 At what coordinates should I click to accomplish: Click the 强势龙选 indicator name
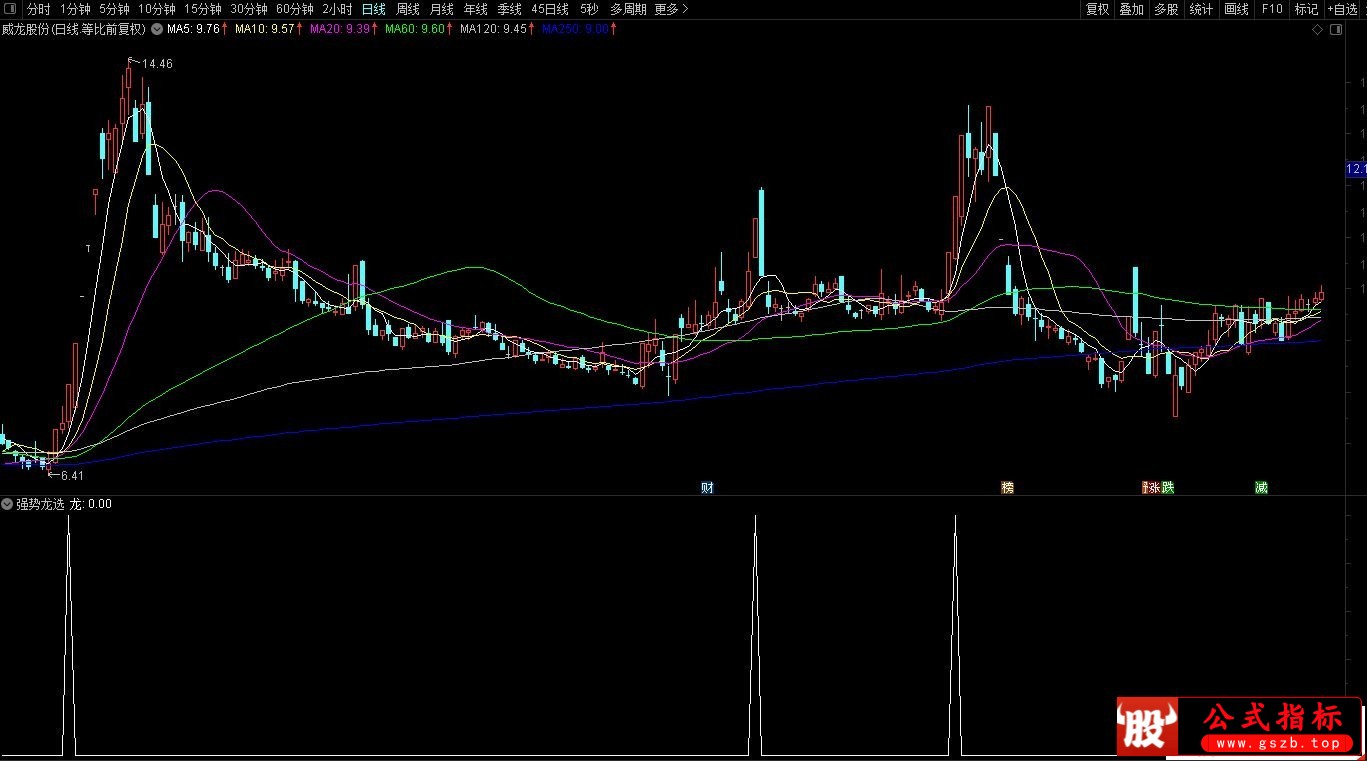40,504
